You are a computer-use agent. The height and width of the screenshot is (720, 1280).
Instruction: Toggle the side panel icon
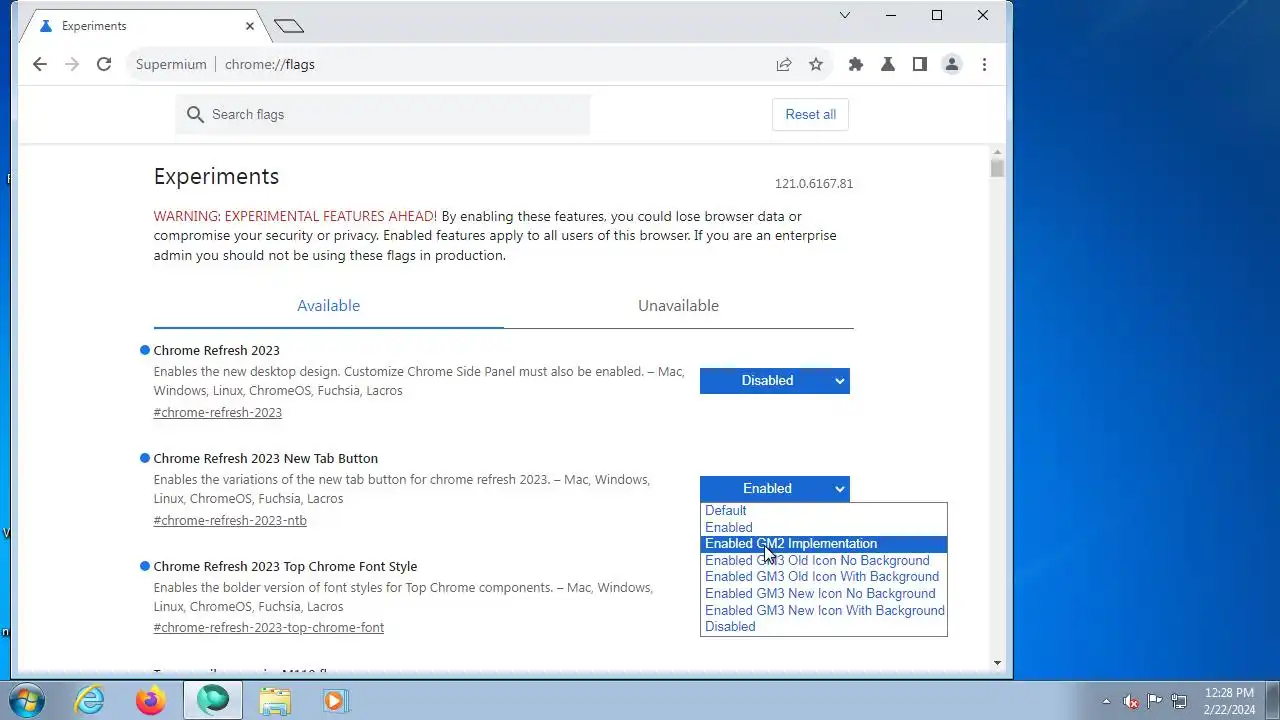pyautogui.click(x=920, y=64)
